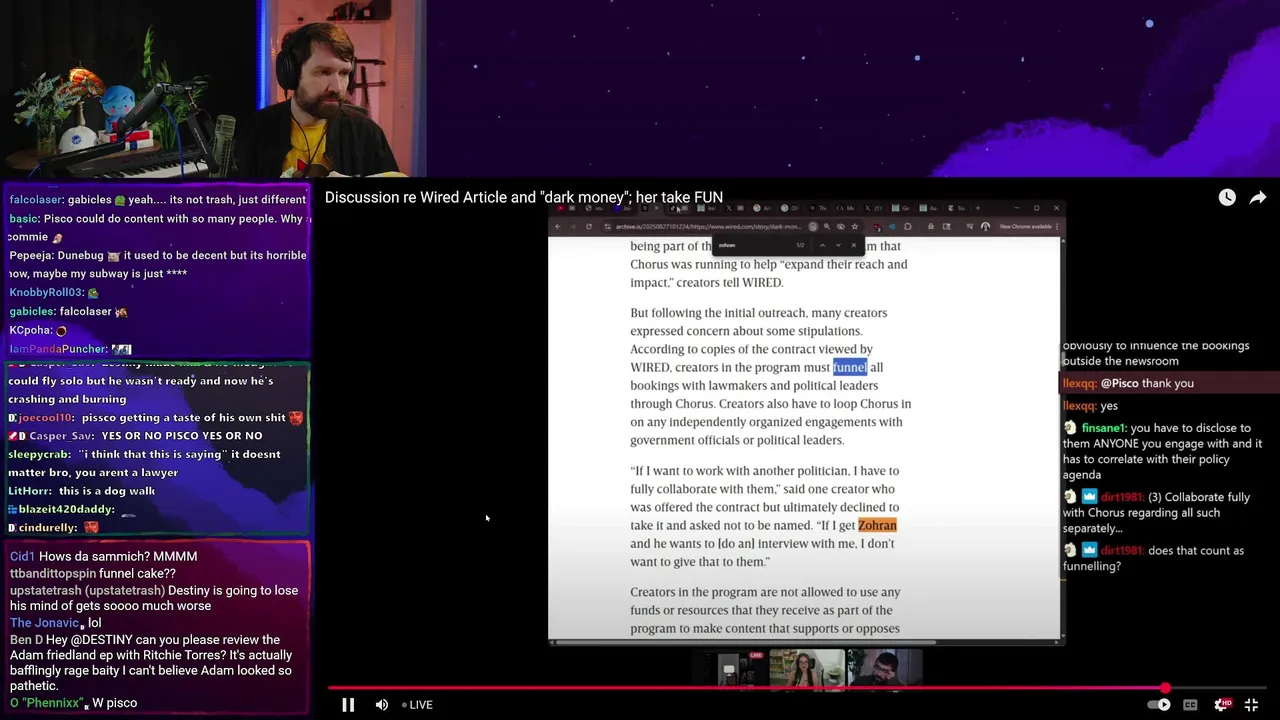Click blazeit420daddy chat username
1280x720 pixels.
point(66,509)
